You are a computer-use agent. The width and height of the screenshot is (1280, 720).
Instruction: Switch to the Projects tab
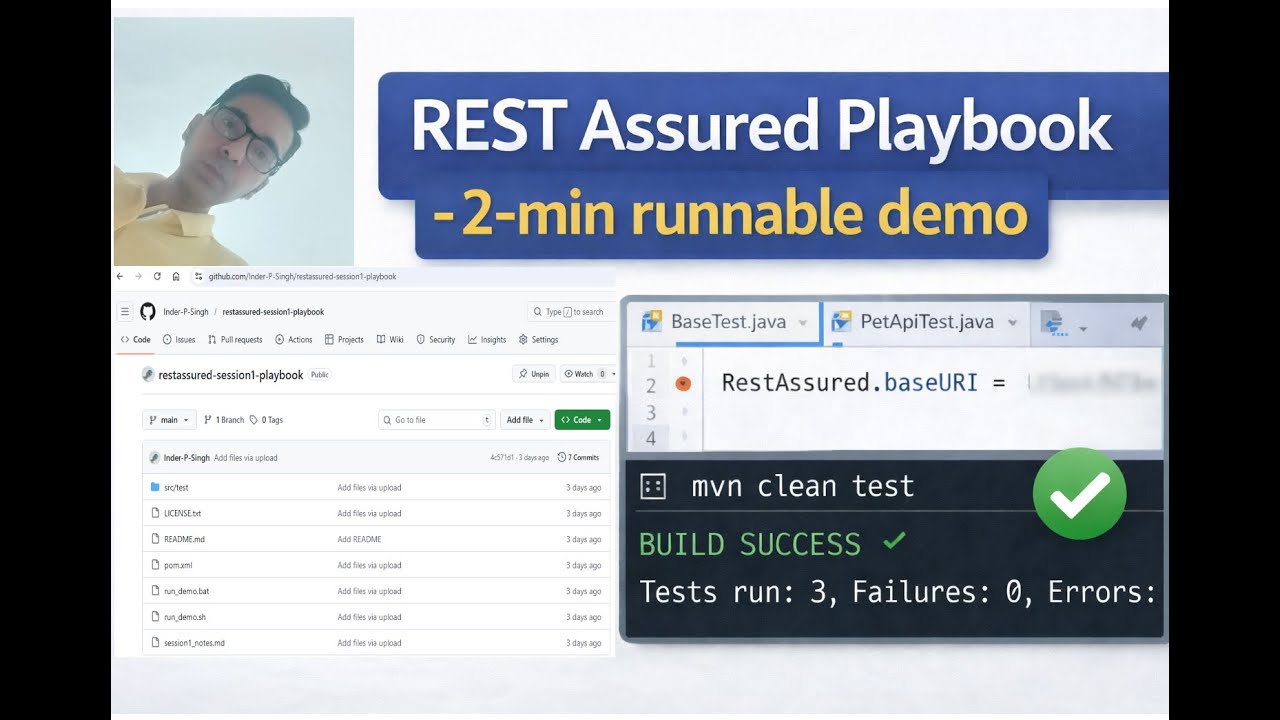pos(345,340)
